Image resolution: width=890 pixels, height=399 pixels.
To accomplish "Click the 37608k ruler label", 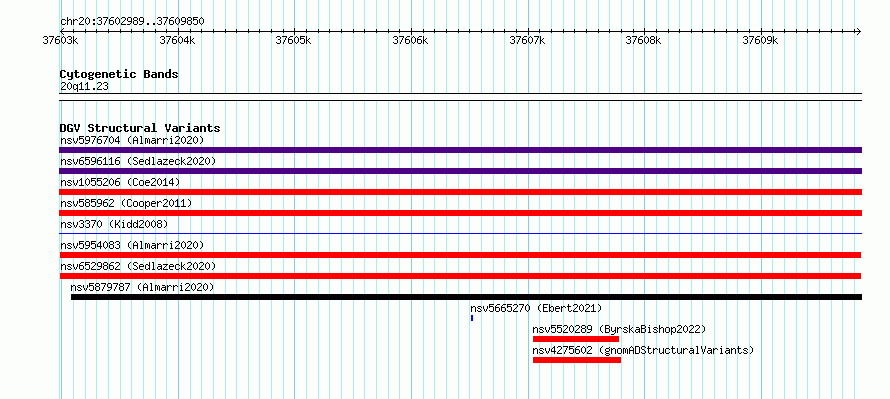I will pyautogui.click(x=644, y=40).
